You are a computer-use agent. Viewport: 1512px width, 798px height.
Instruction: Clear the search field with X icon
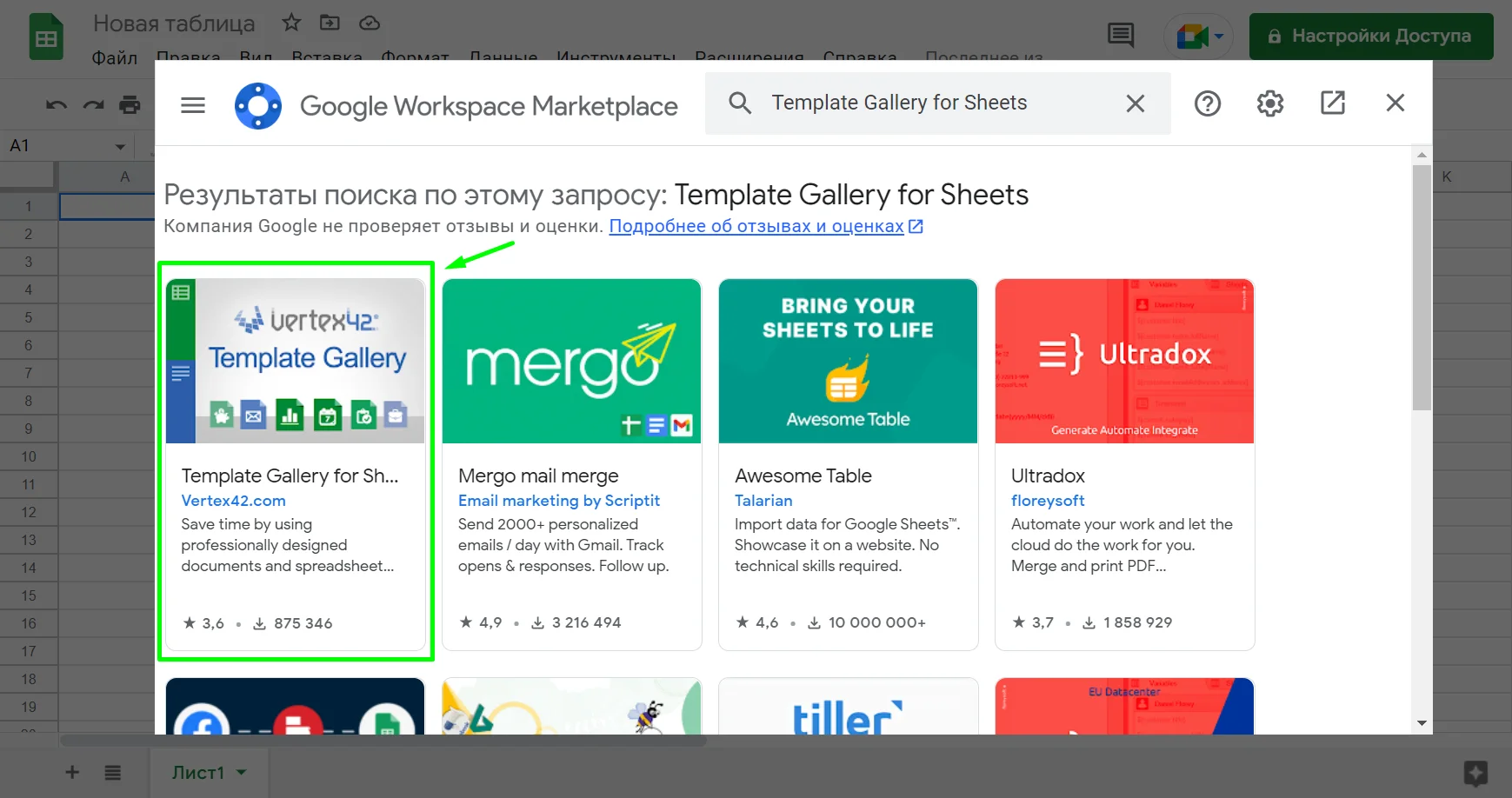click(1135, 103)
